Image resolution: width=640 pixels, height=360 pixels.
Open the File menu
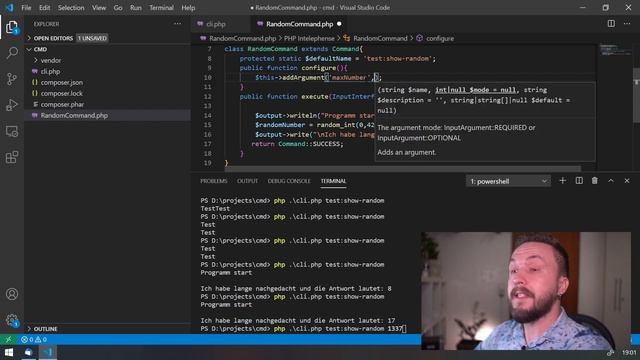point(26,7)
